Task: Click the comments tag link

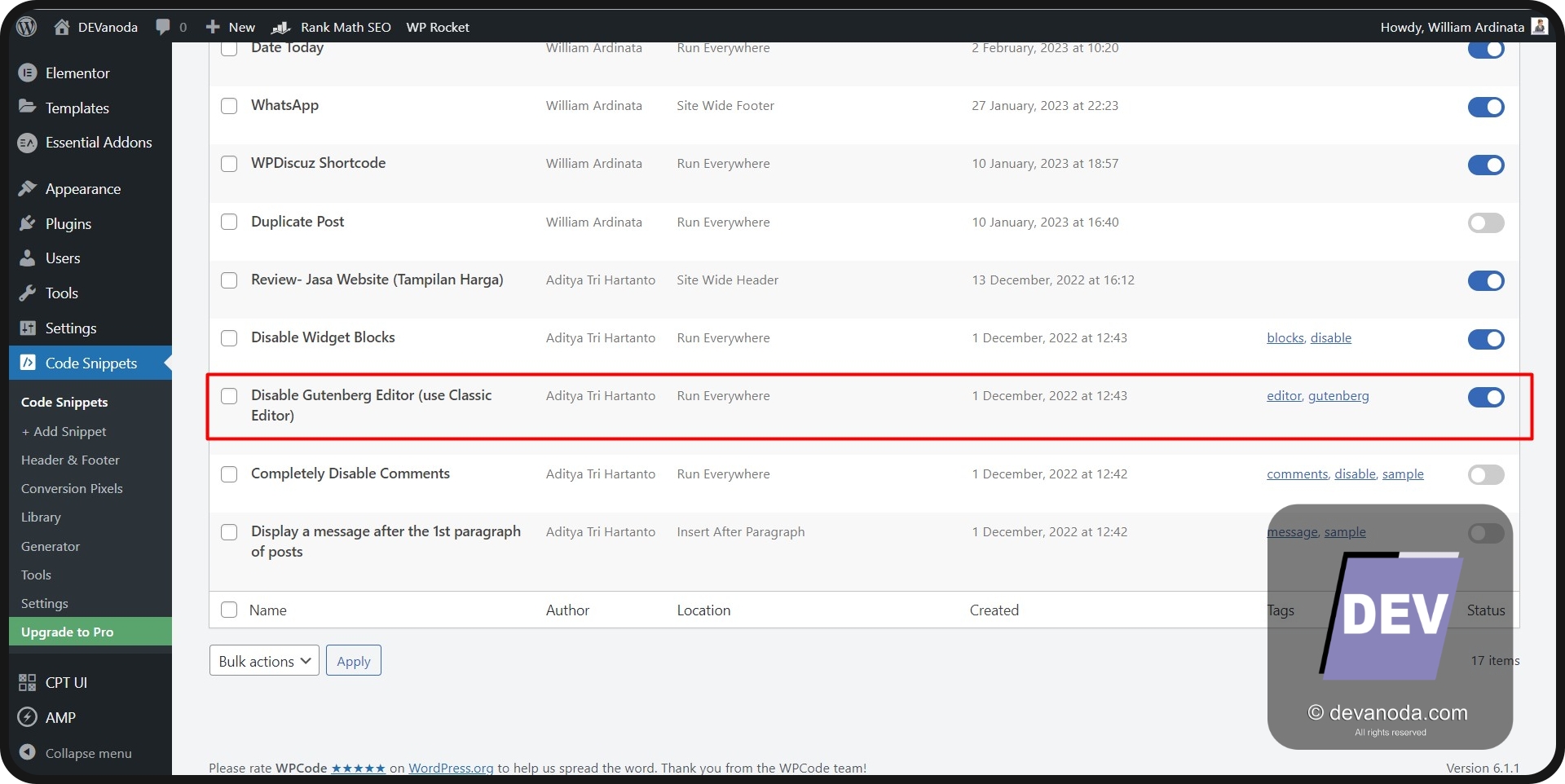Action: 1297,474
